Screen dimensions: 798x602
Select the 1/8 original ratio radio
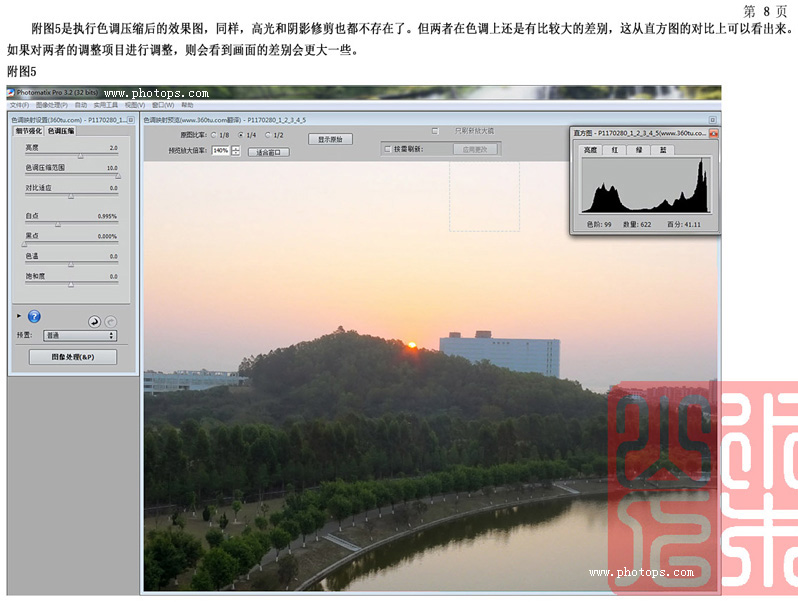pos(214,135)
